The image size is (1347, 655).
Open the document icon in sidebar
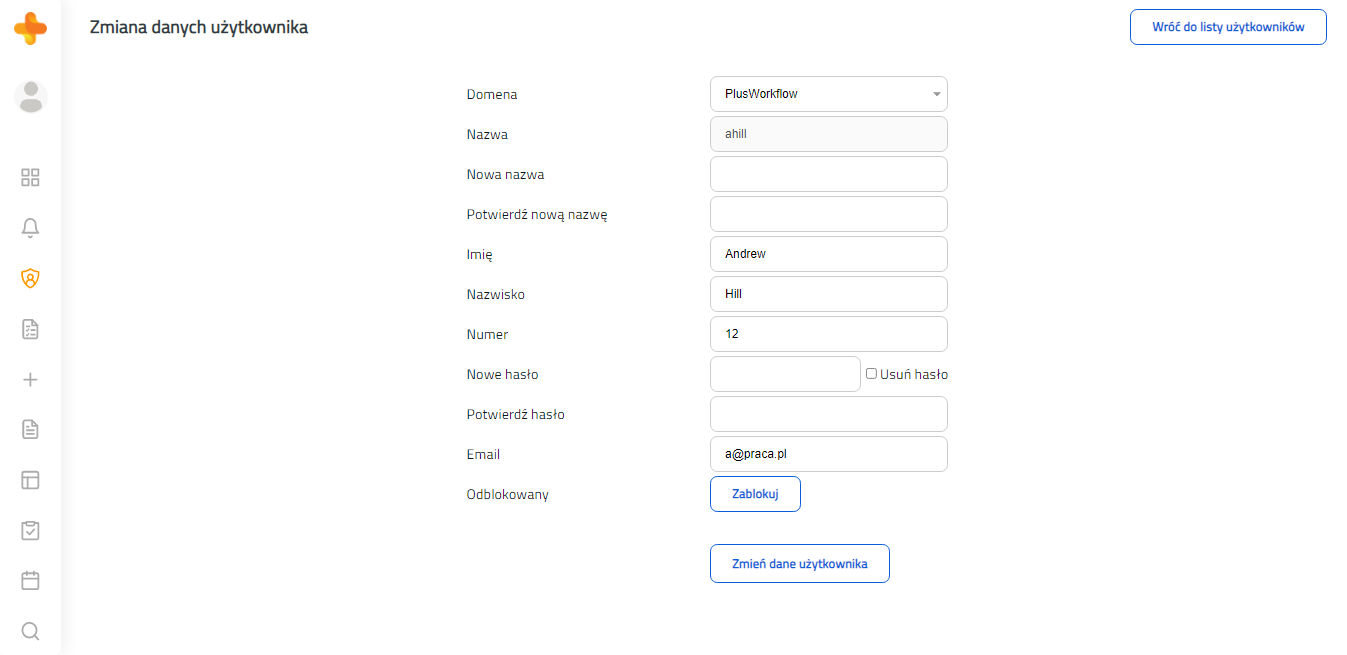click(x=30, y=430)
